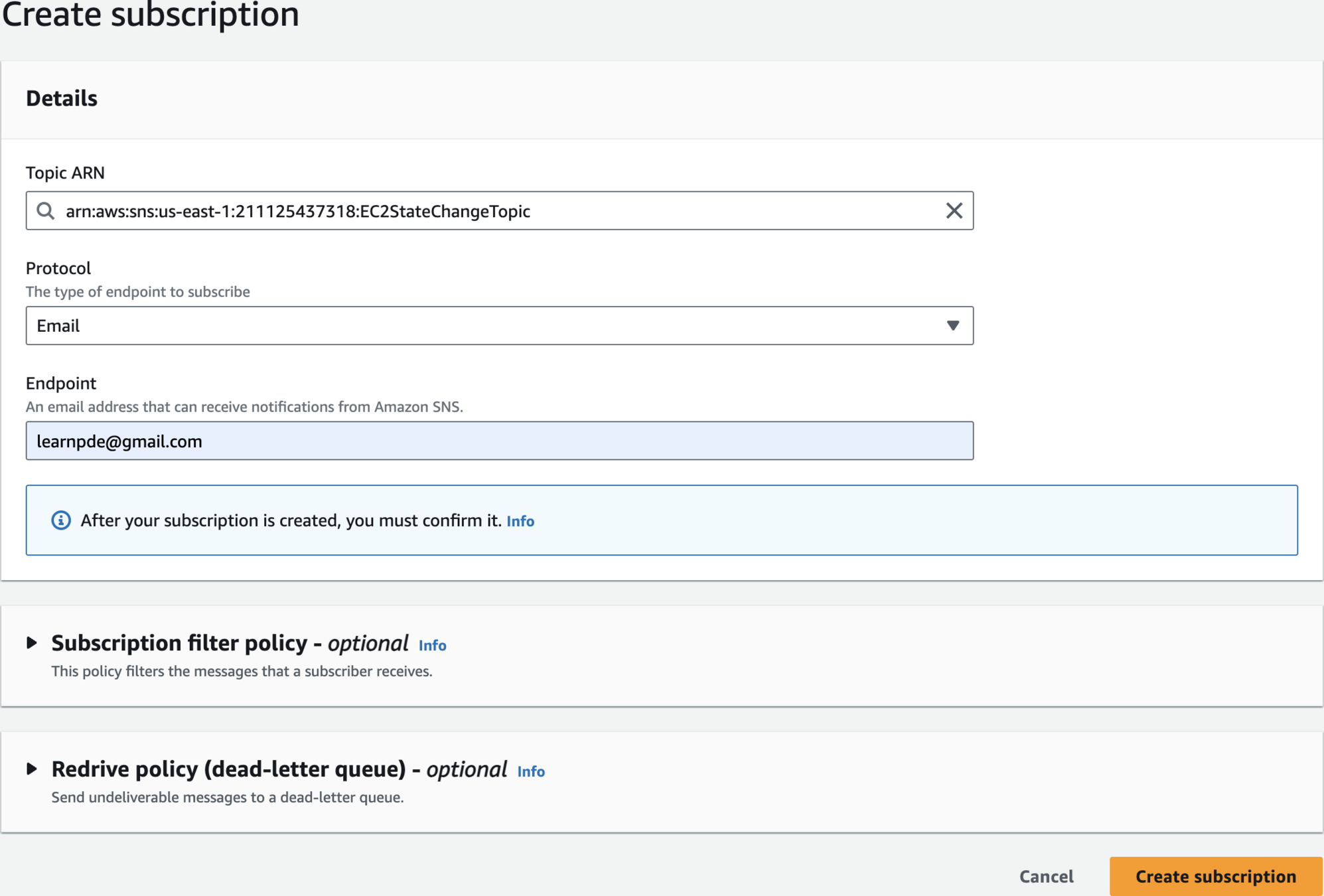Image resolution: width=1324 pixels, height=896 pixels.
Task: Clear the Topic ARN field with X icon
Action: [x=954, y=211]
